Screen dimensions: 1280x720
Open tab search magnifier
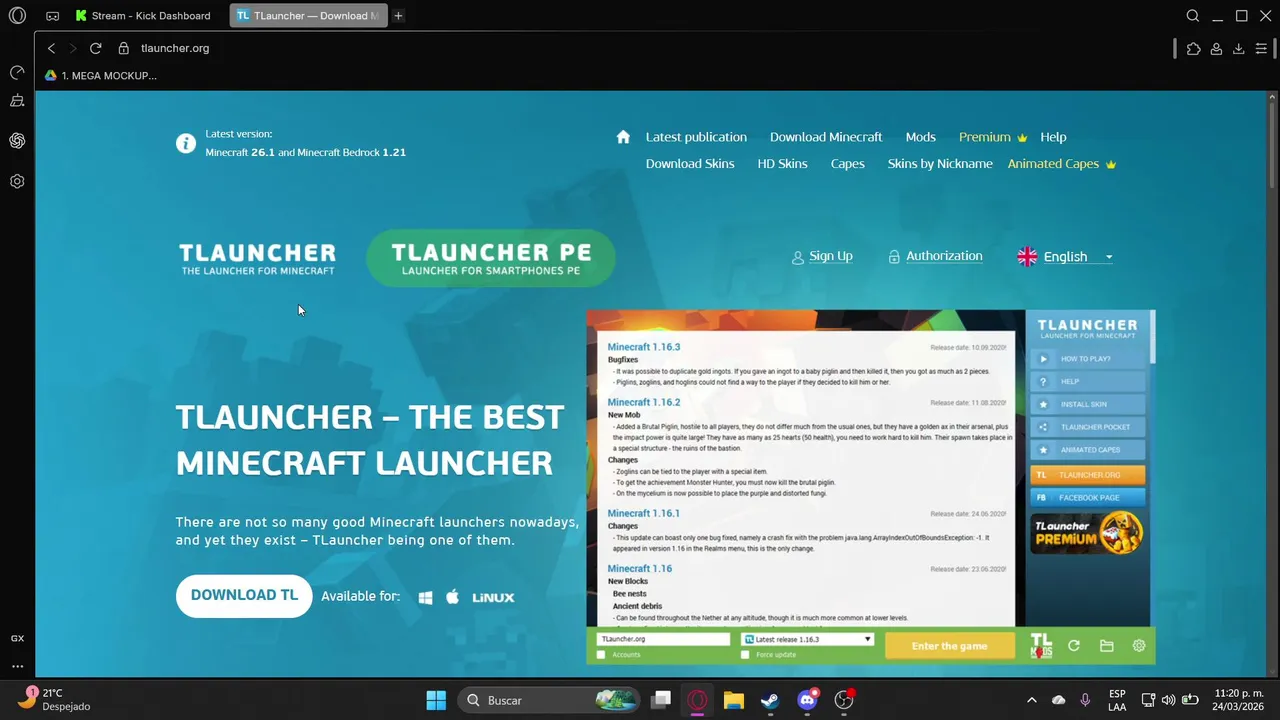coord(1193,16)
